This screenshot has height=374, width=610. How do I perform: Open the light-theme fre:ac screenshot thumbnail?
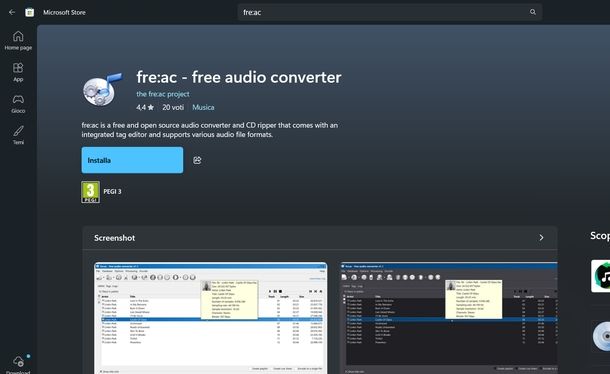(x=210, y=318)
